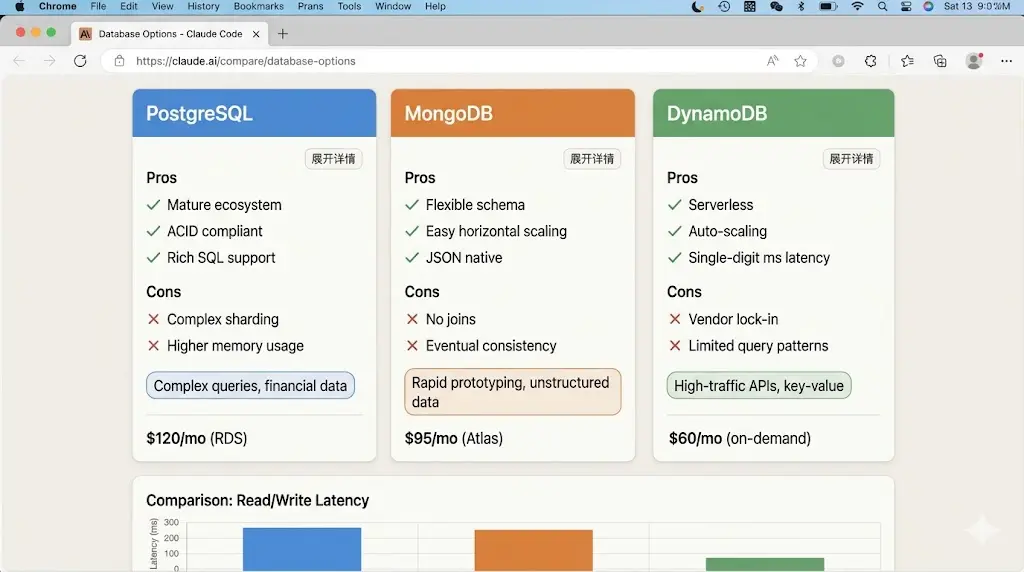Image resolution: width=1024 pixels, height=572 pixels.
Task: Click the Easy horizontal scaling item
Action: click(496, 231)
